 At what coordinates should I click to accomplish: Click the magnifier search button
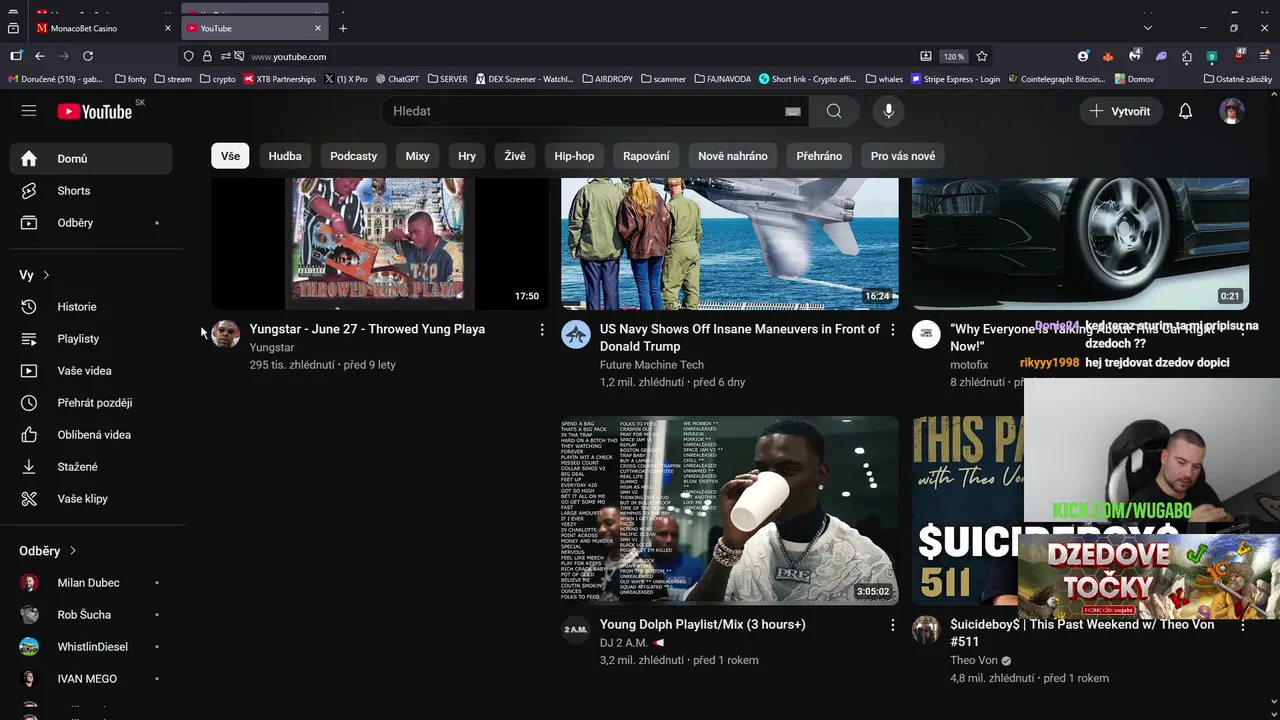(x=834, y=111)
